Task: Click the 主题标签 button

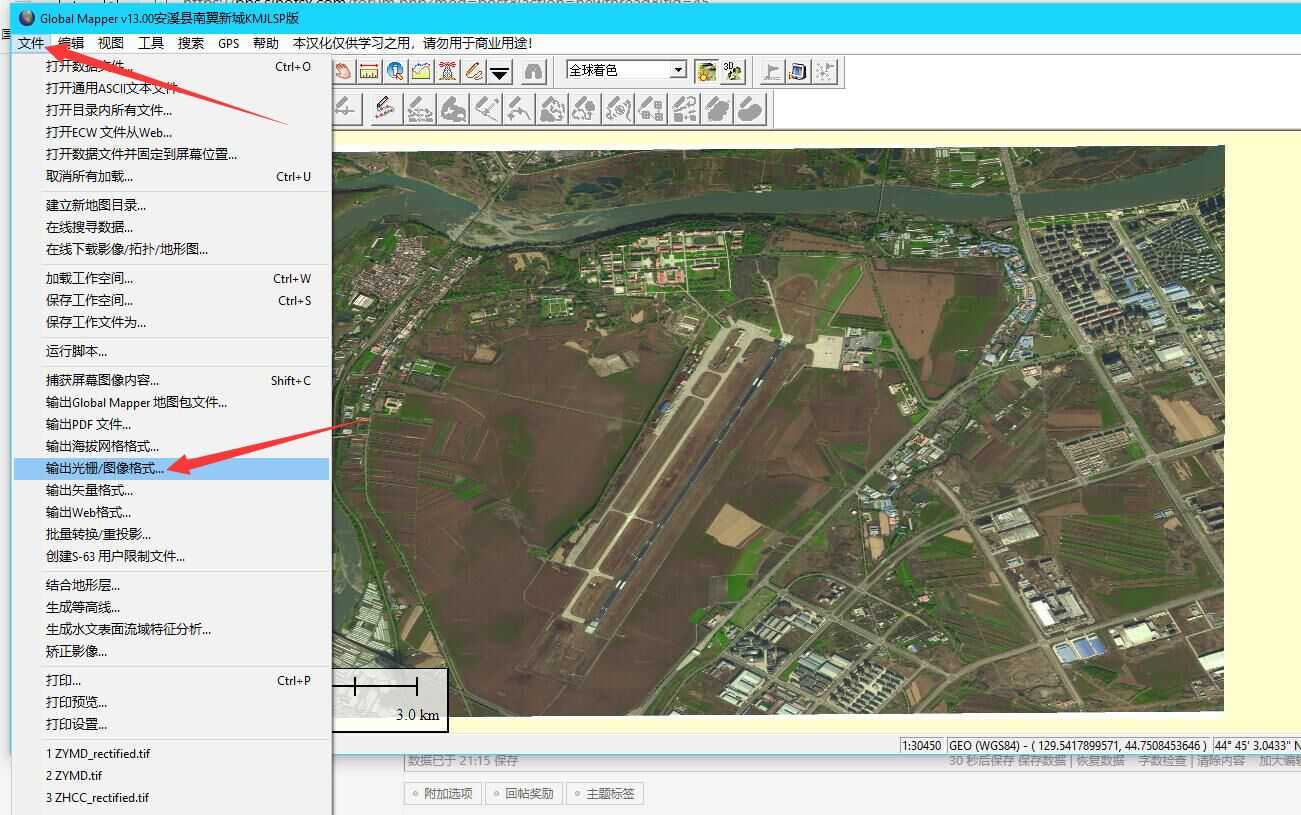Action: click(604, 794)
